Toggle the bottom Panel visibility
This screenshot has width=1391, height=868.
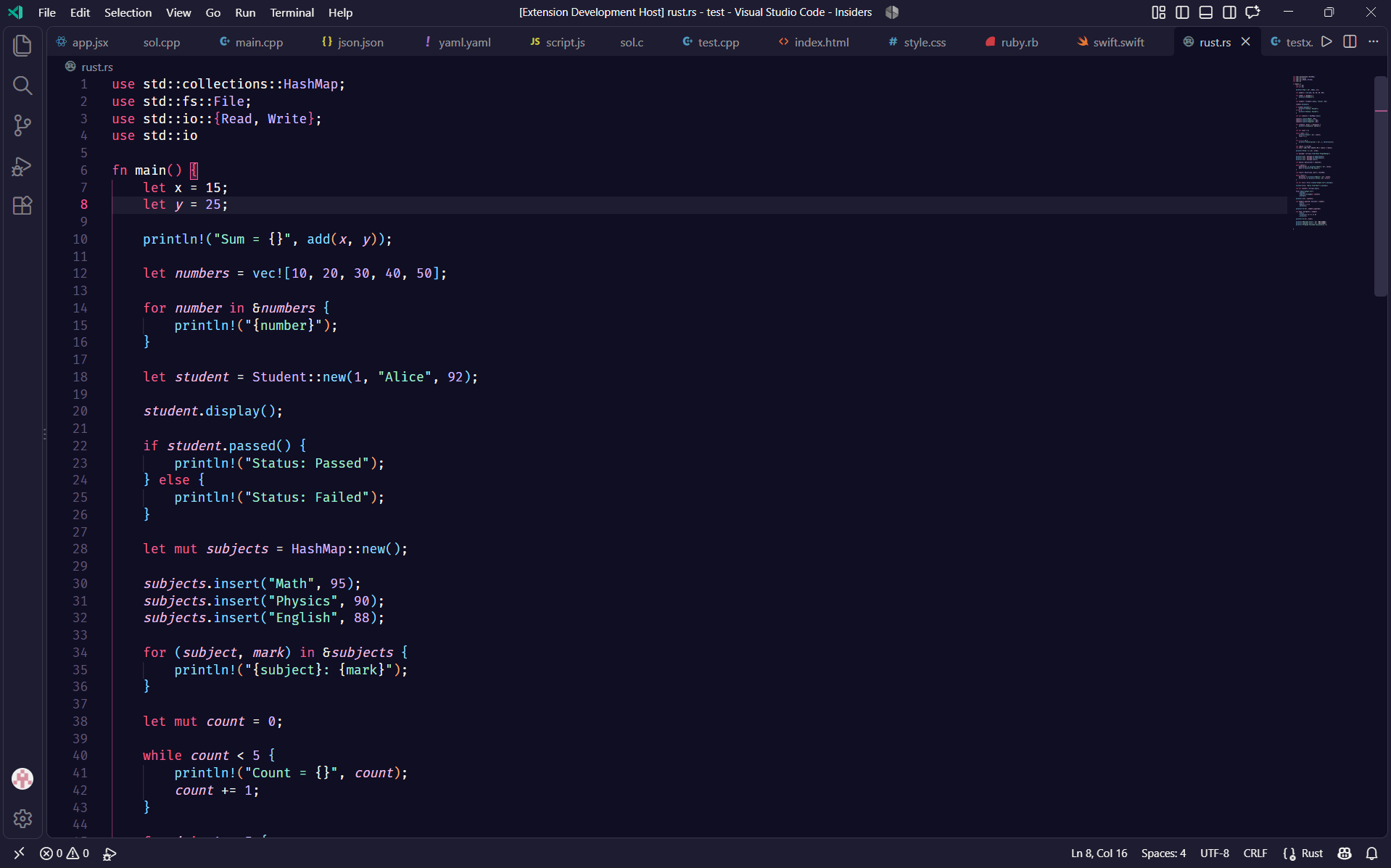coord(1205,12)
